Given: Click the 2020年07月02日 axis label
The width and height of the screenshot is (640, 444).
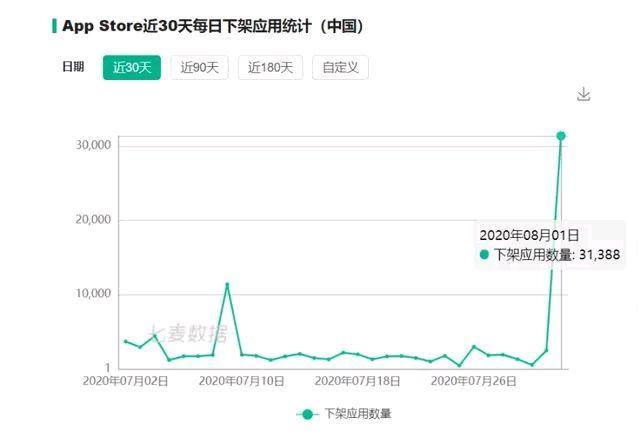Looking at the screenshot, I should tap(125, 381).
